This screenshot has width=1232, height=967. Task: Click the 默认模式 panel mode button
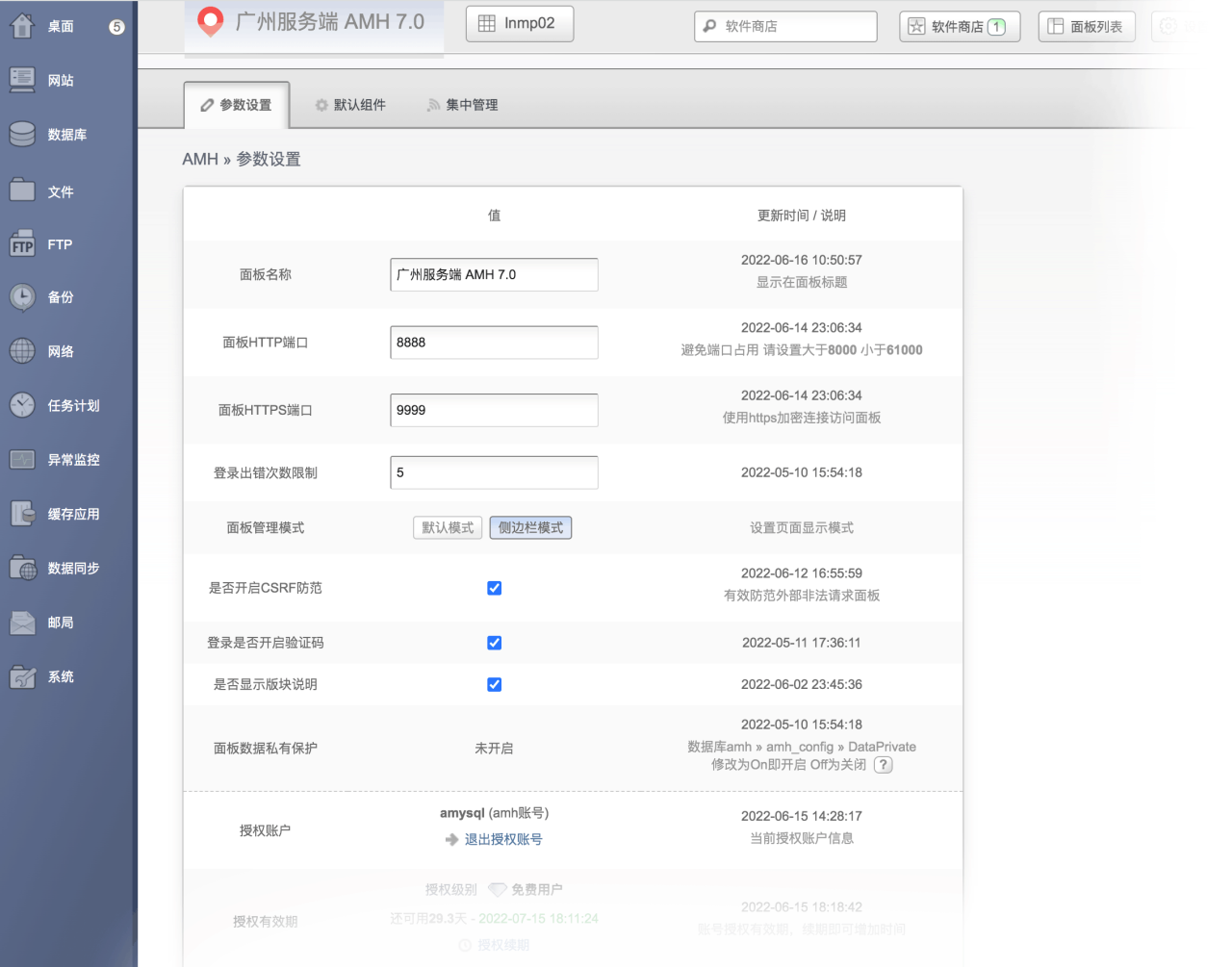point(447,527)
